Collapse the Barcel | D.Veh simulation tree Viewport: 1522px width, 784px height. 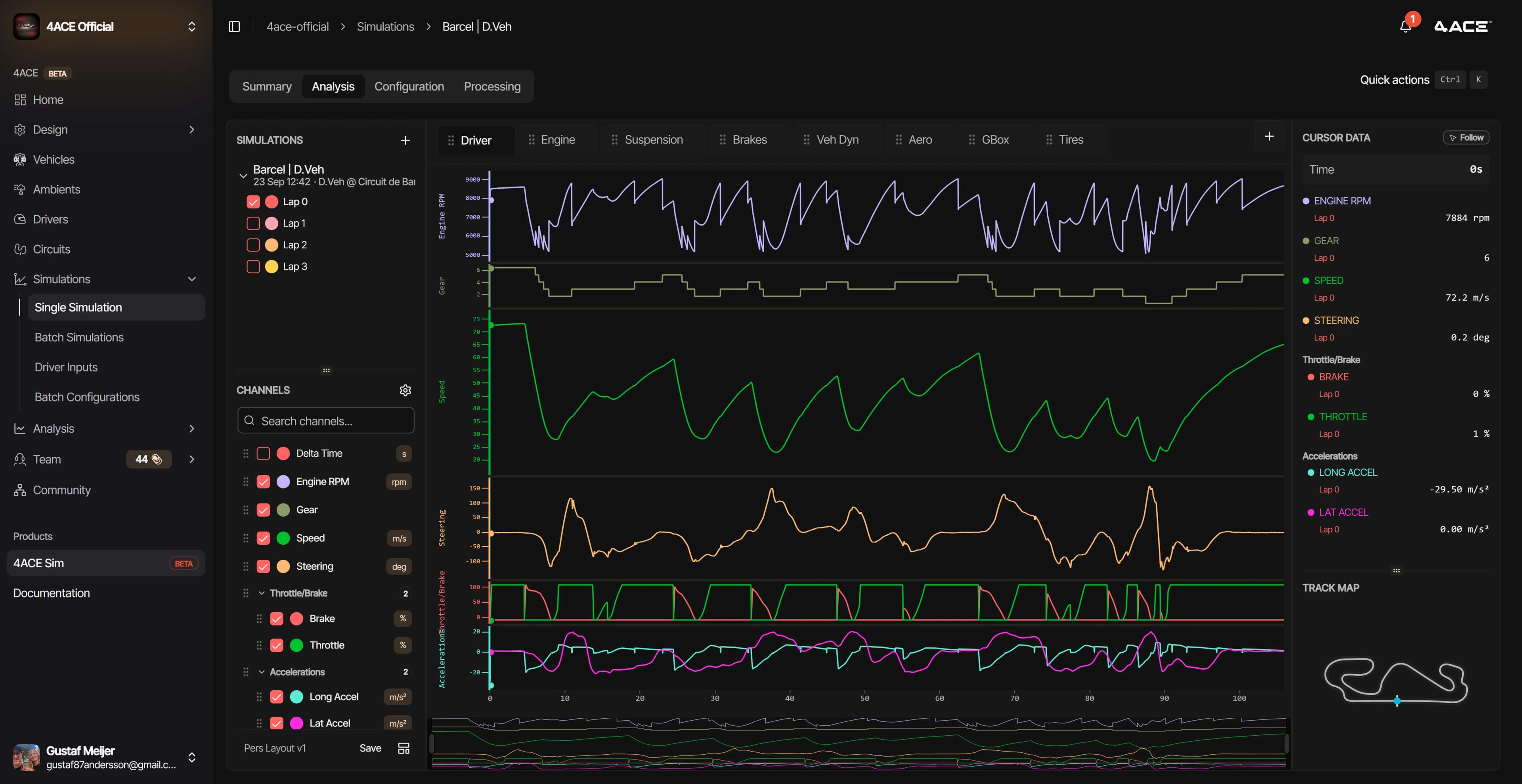(243, 175)
